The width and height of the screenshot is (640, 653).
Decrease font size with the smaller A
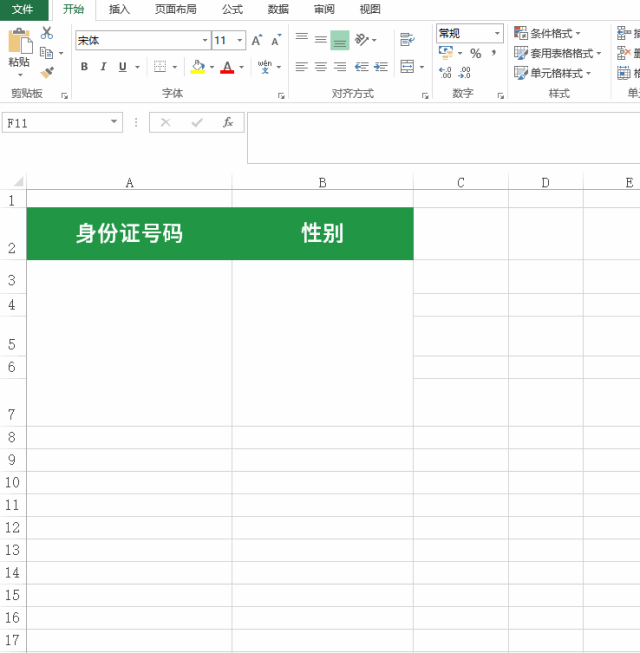click(276, 40)
